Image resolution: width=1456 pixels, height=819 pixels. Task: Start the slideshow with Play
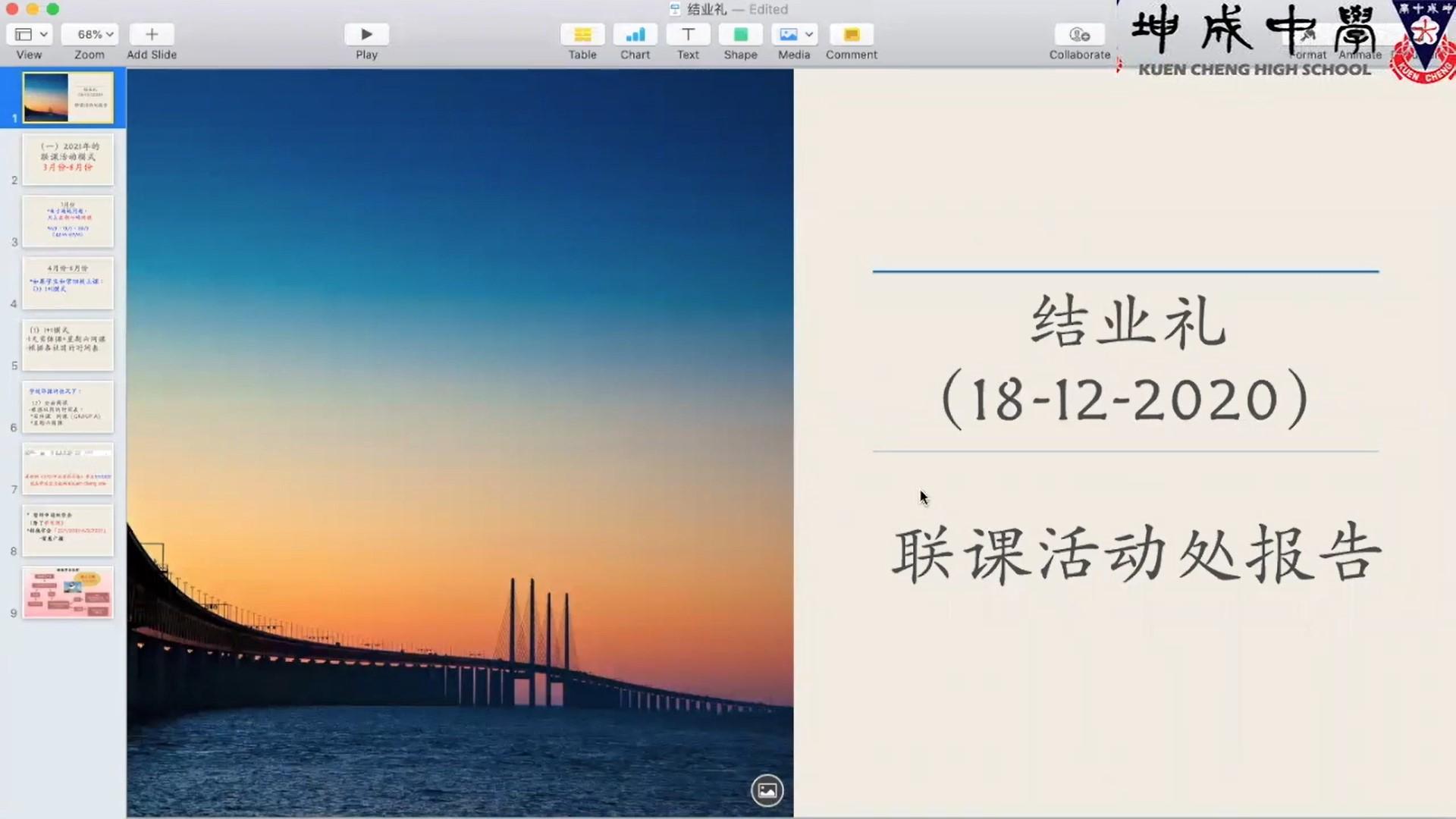(x=366, y=34)
